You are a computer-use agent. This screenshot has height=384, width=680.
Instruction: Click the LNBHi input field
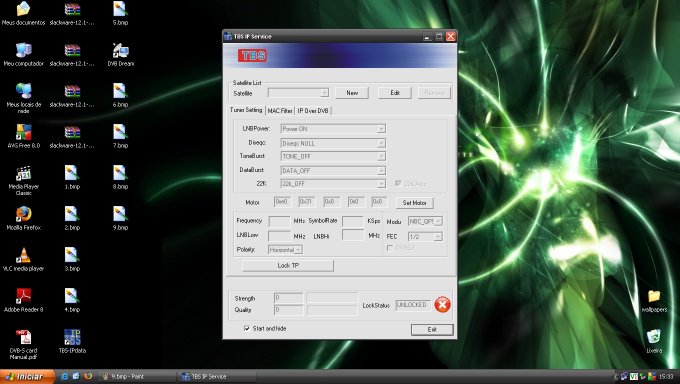click(x=353, y=235)
